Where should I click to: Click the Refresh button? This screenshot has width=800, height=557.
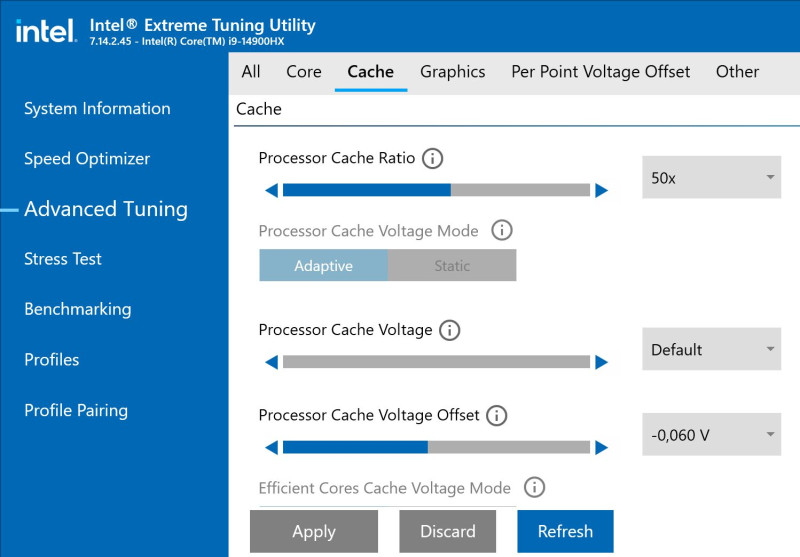(x=565, y=531)
